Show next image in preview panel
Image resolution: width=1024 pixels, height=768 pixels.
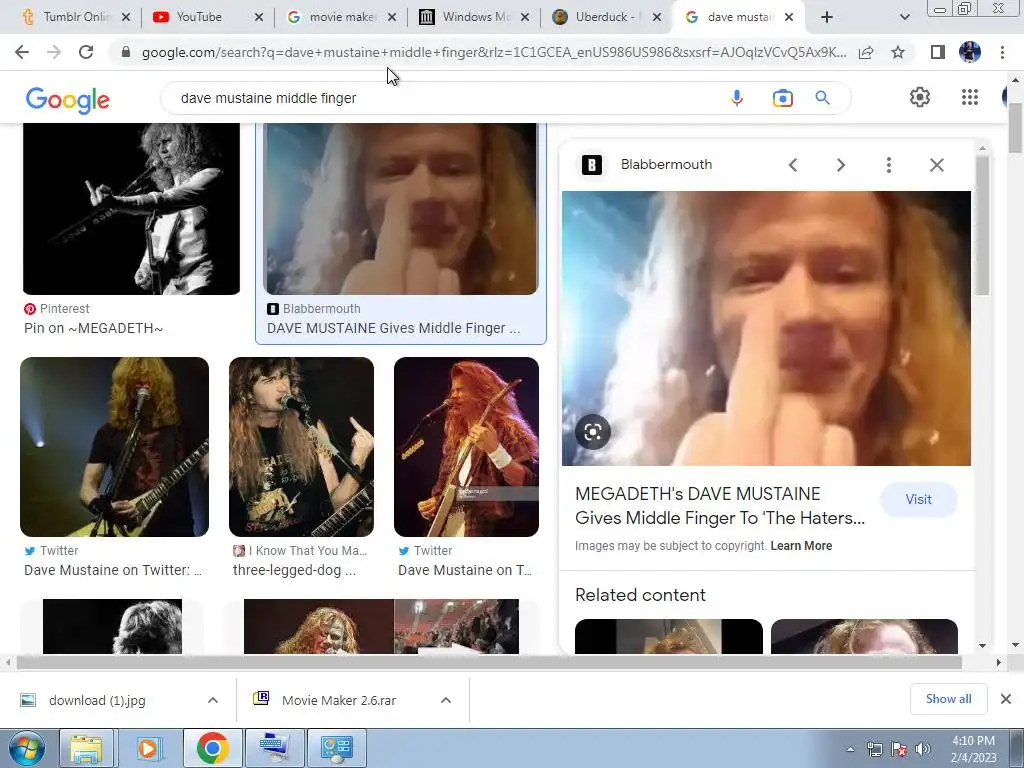tap(840, 165)
